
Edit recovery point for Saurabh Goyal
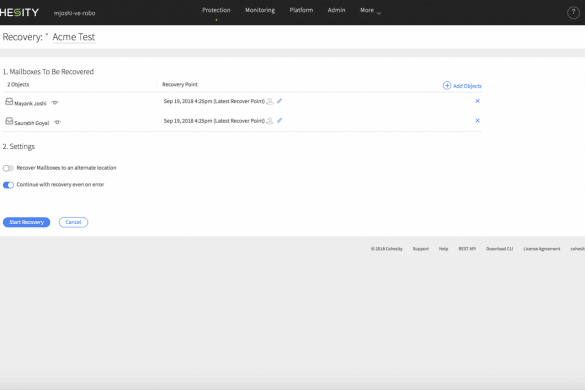point(279,120)
